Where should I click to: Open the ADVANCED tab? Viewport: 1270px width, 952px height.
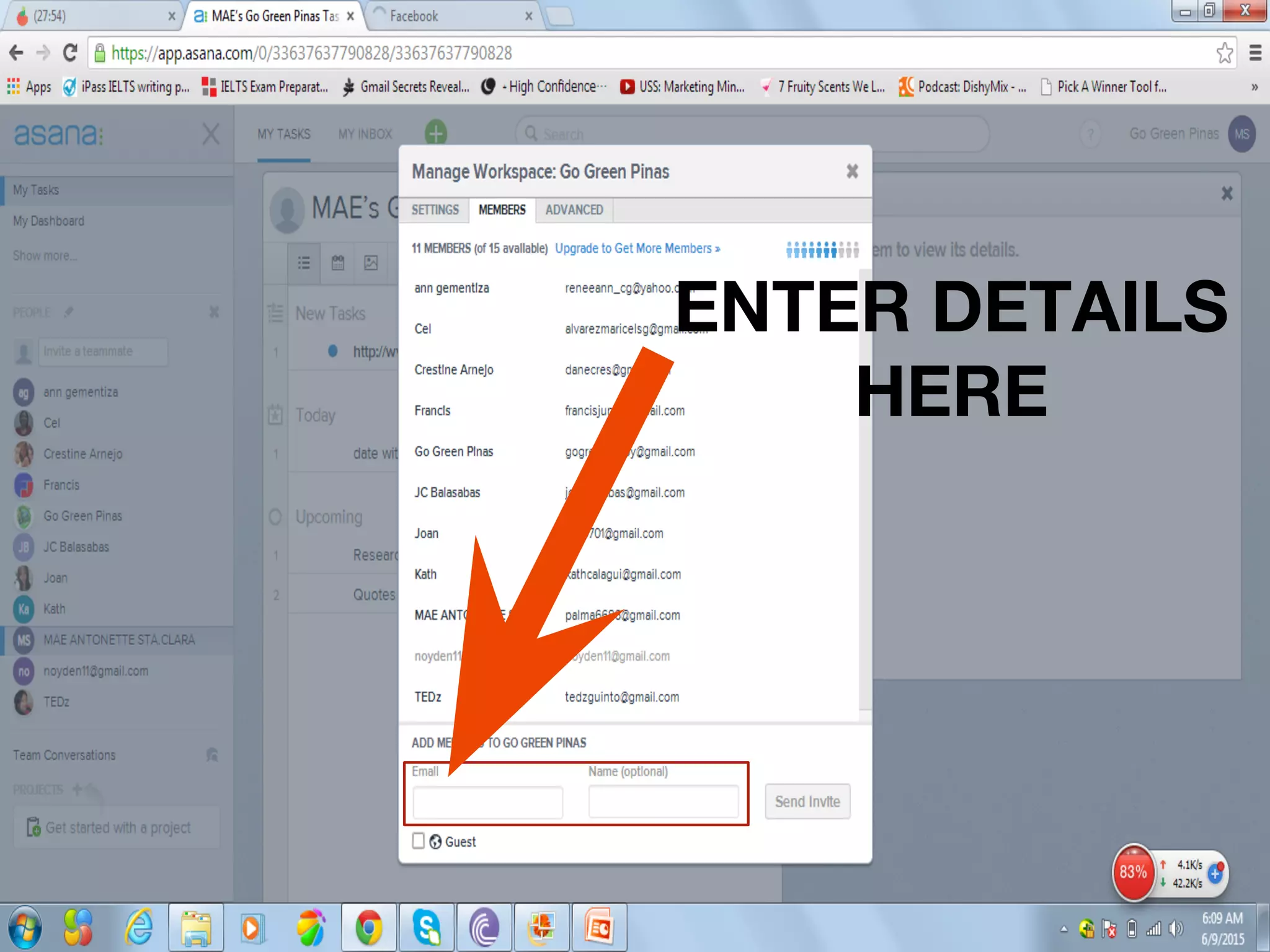[x=574, y=210]
